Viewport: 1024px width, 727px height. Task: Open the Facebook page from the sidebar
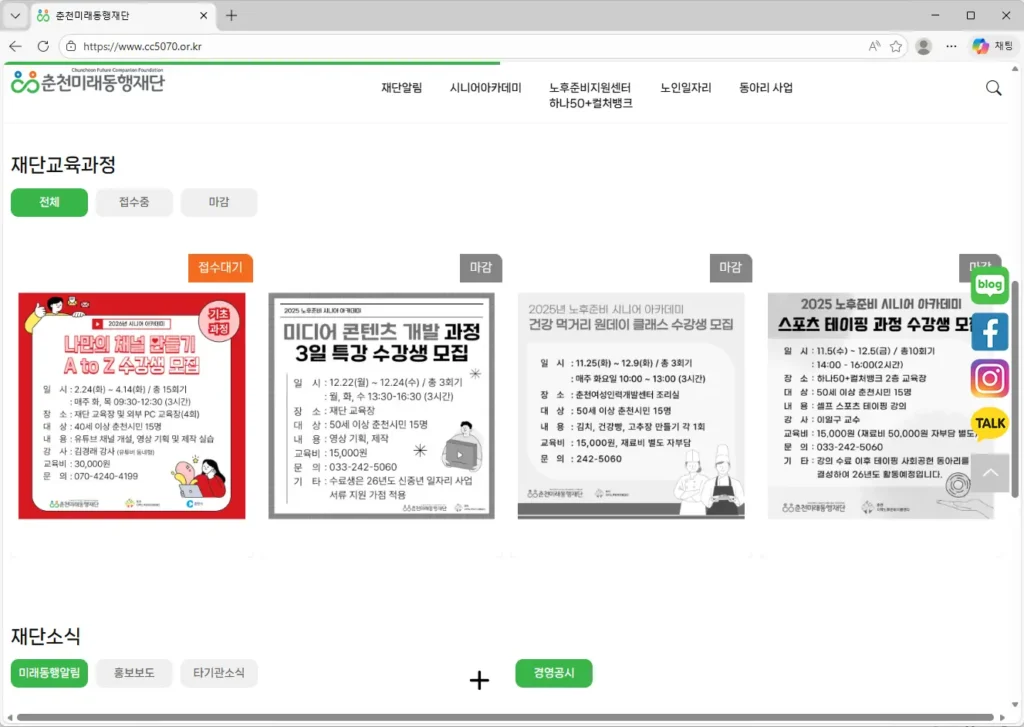click(989, 332)
